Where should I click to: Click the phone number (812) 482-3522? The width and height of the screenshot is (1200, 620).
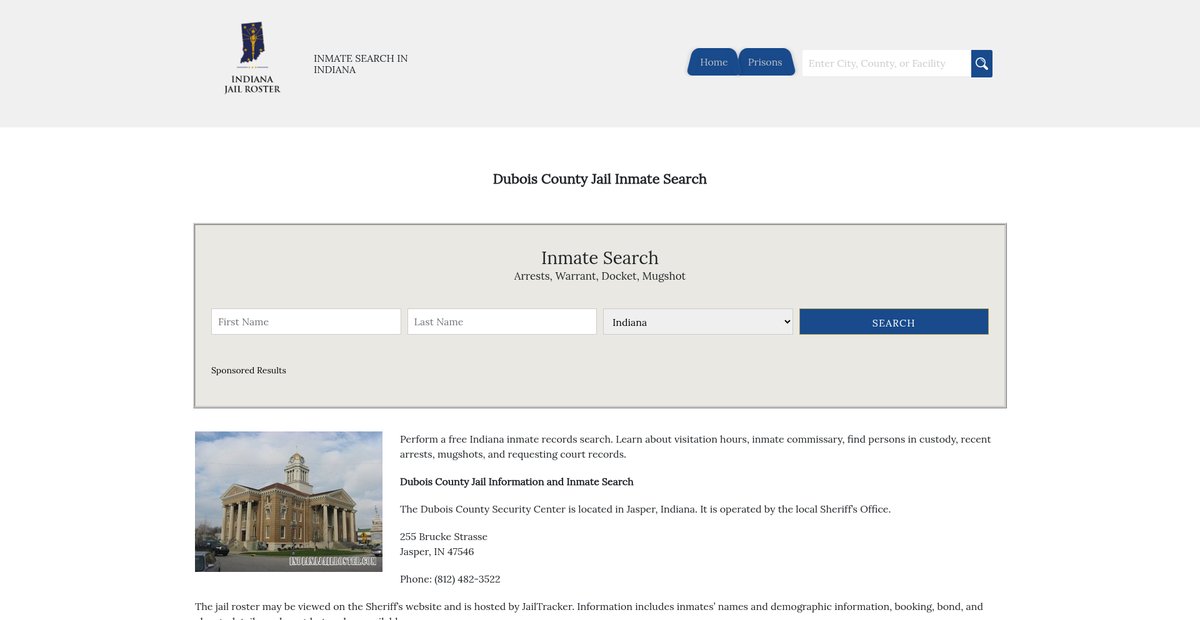point(450,579)
